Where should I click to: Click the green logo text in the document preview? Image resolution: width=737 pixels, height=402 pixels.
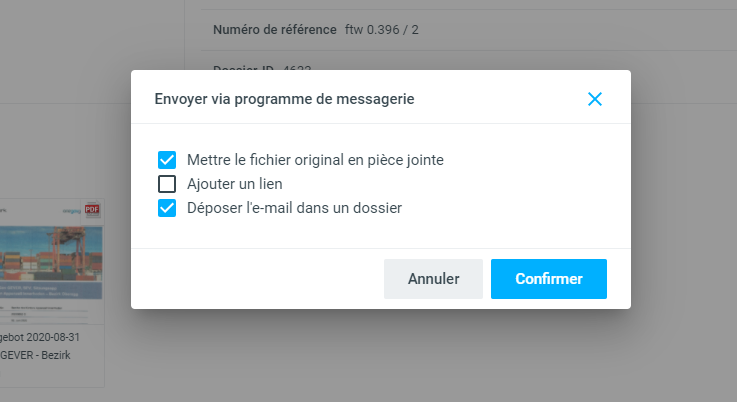[70, 209]
